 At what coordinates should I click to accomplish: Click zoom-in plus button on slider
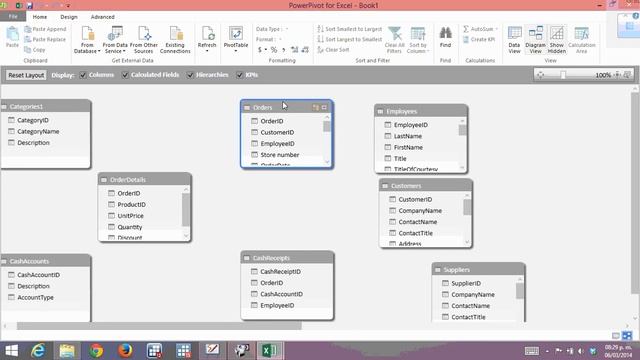[617, 75]
